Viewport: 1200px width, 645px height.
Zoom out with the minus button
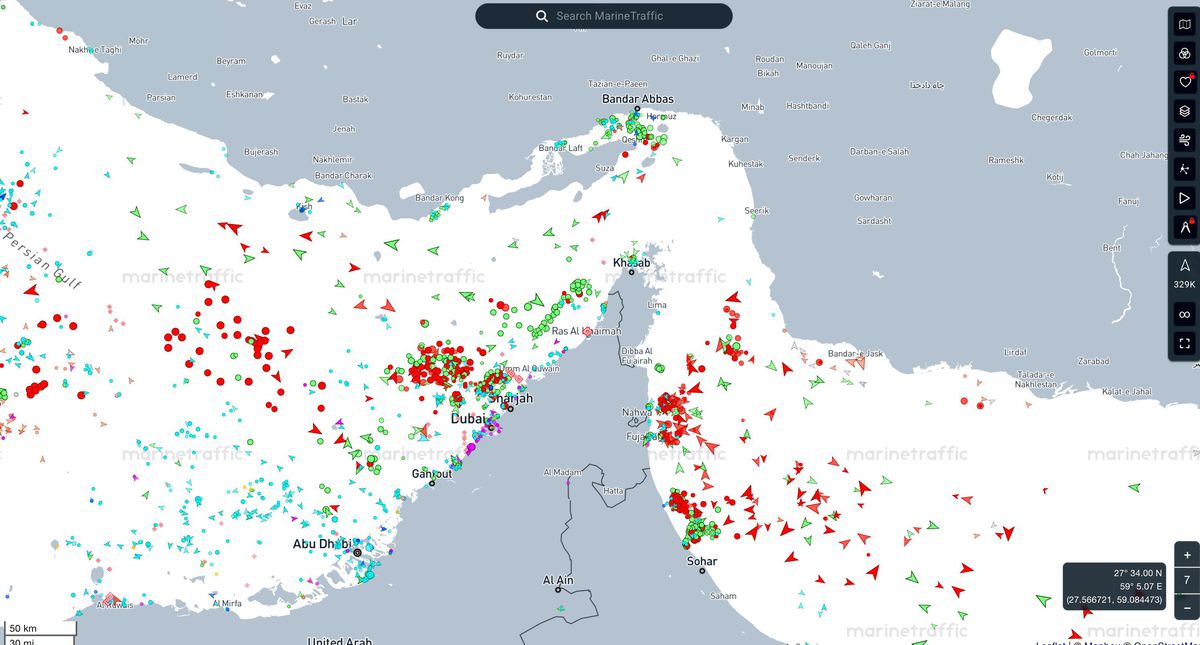pos(1186,607)
